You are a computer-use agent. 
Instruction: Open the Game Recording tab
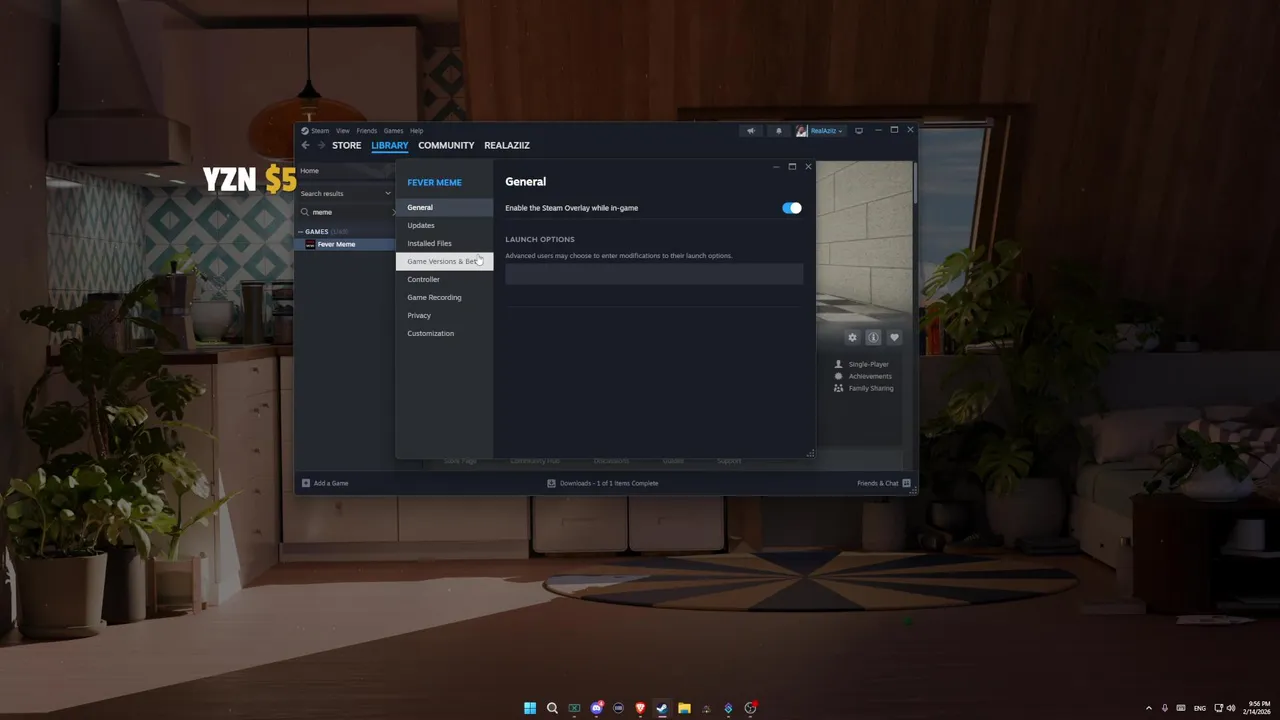pyautogui.click(x=444, y=297)
